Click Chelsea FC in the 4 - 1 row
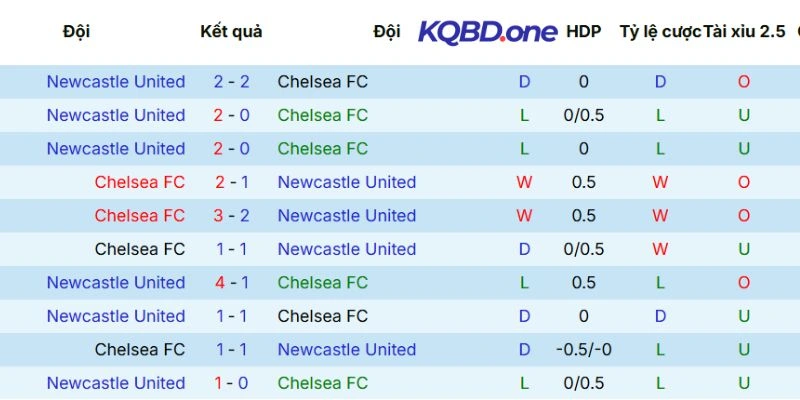800x400 pixels. [x=322, y=283]
